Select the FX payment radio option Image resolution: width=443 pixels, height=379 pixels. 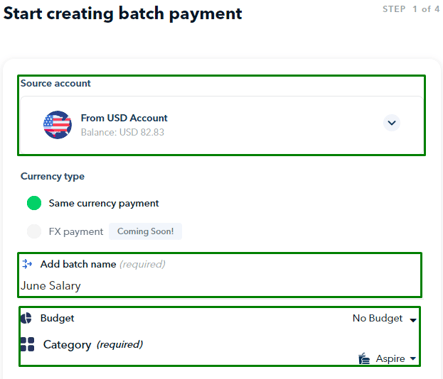point(34,231)
